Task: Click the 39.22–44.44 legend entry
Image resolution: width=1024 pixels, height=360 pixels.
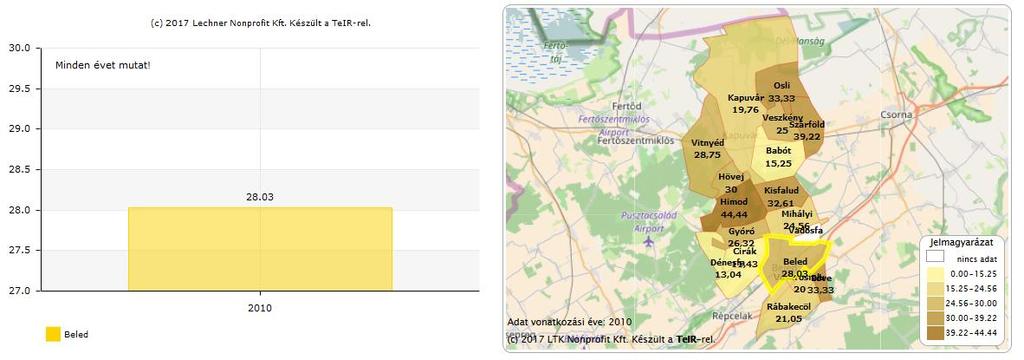Action: click(x=961, y=333)
